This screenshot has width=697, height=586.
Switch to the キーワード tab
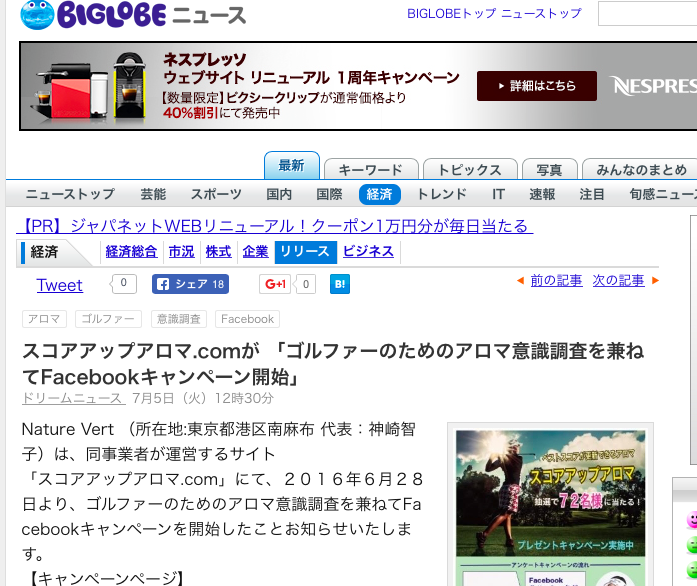coord(371,169)
